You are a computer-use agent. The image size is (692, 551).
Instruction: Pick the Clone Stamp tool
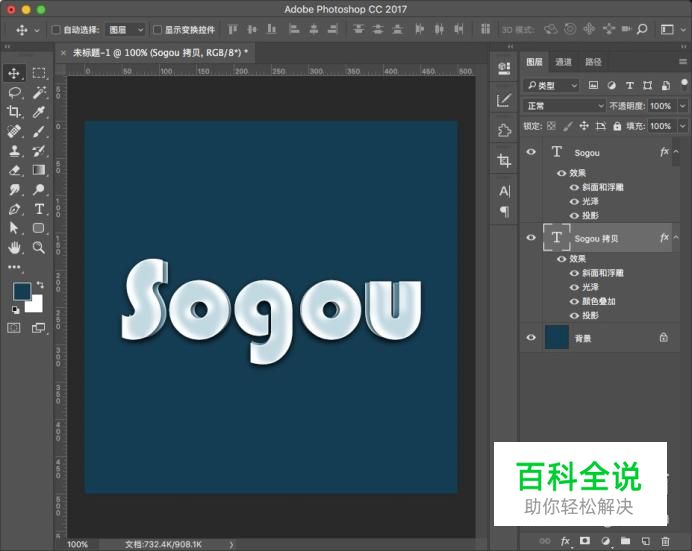(14, 151)
